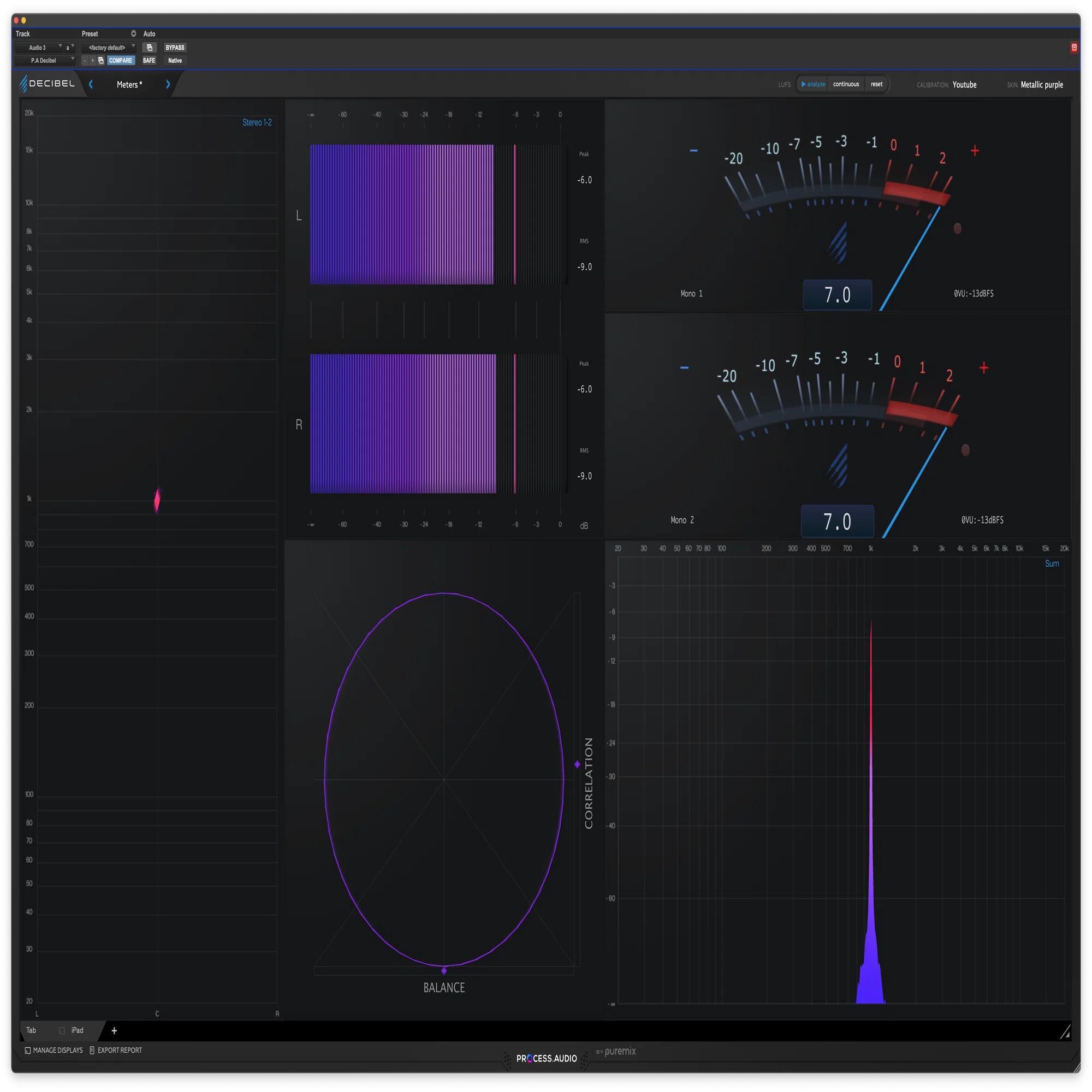
Task: Click the LUFS reset button
Action: click(x=876, y=84)
